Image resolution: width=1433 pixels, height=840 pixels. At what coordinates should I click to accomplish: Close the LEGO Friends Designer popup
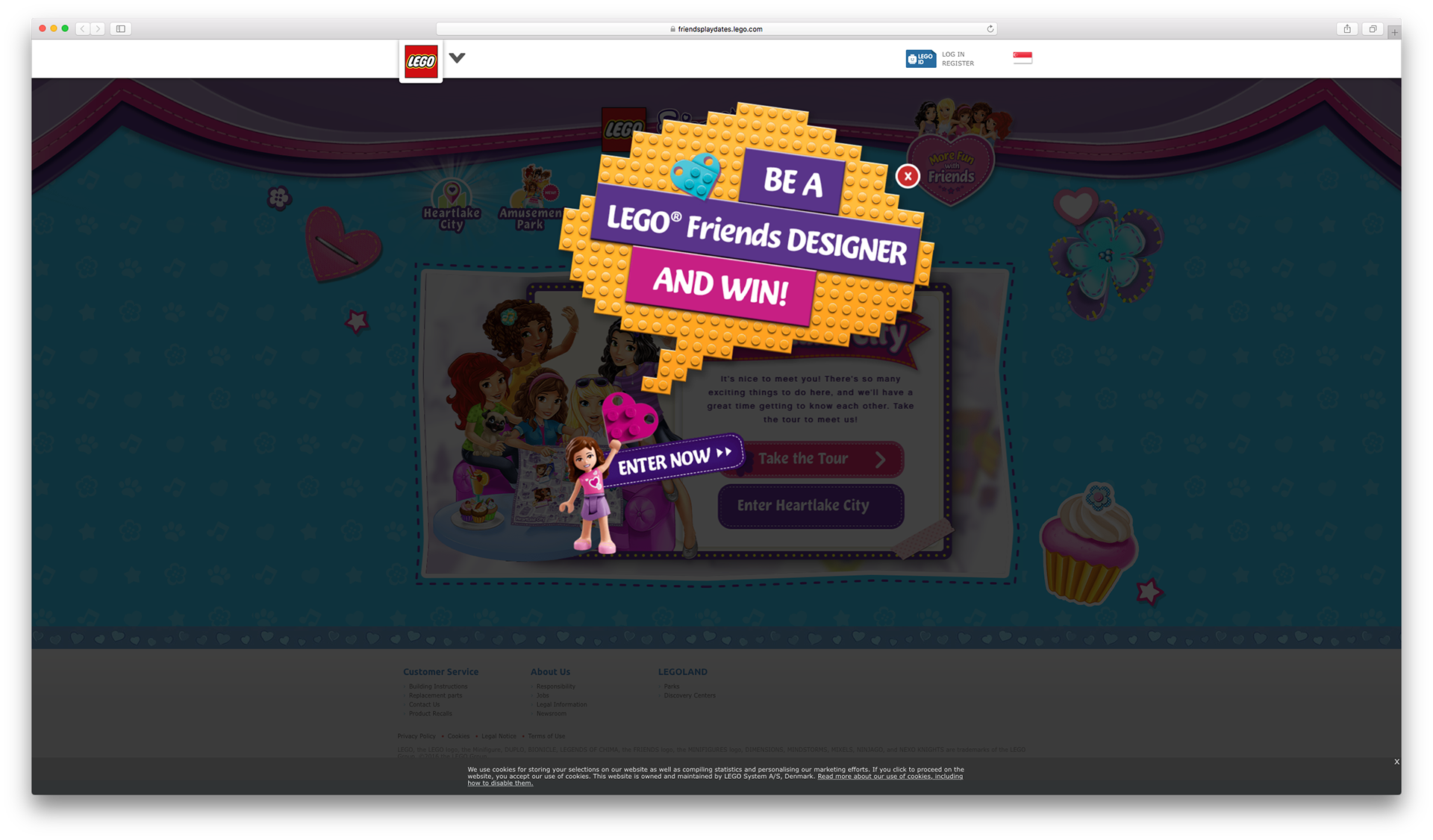point(908,176)
